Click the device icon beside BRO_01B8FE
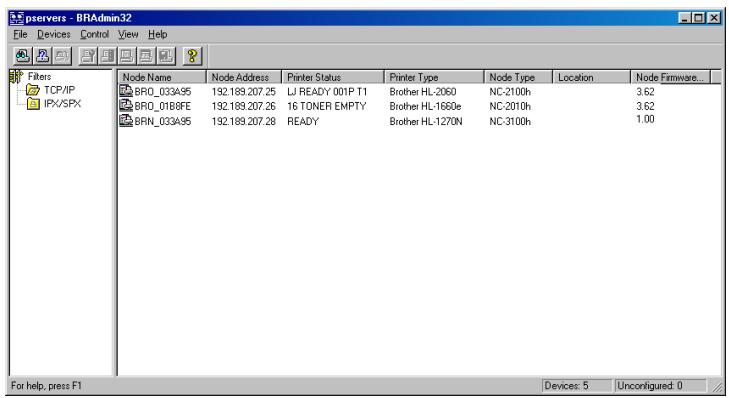 tap(126, 106)
